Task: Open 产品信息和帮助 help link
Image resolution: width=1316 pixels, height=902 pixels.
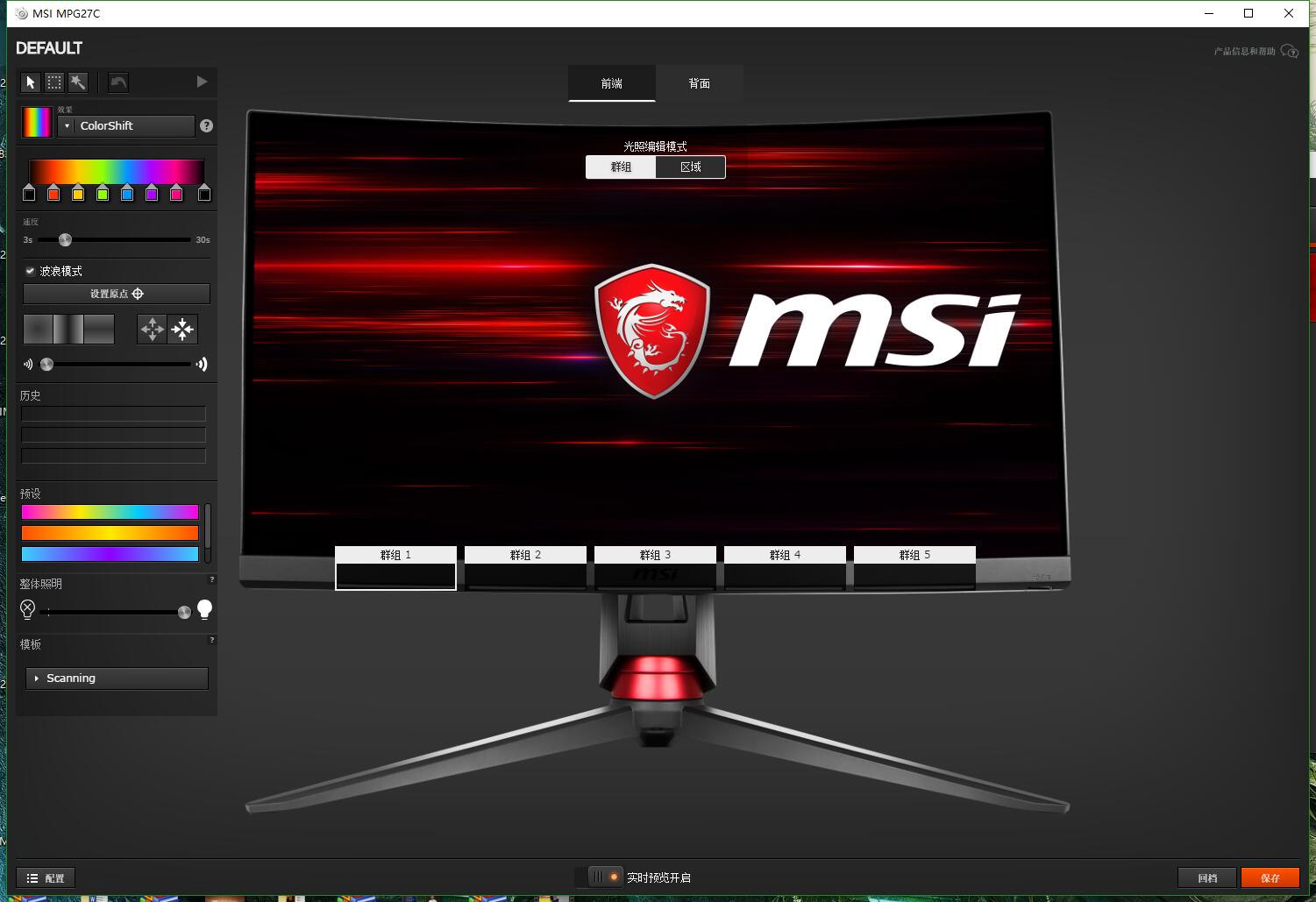Action: [1256, 52]
